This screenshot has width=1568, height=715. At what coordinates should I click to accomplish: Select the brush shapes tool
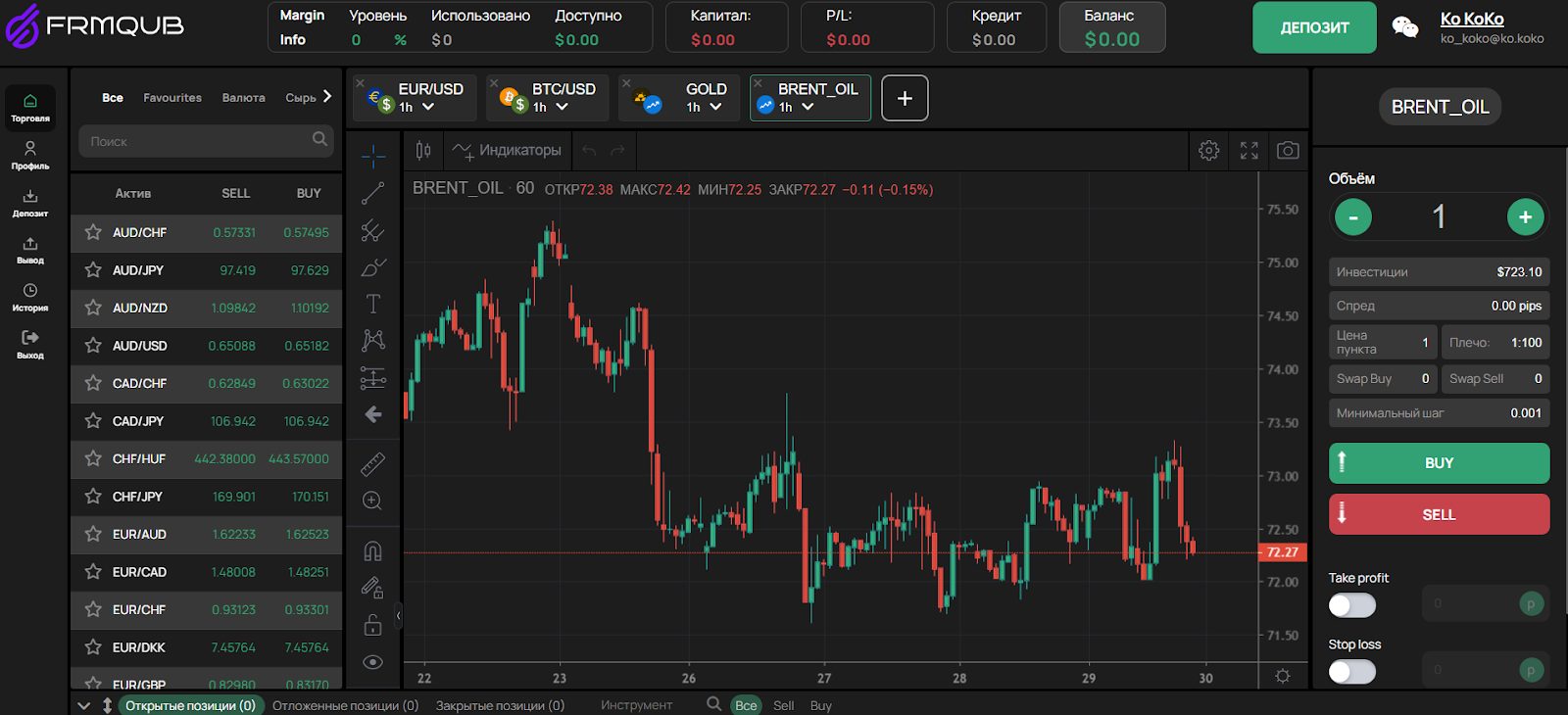click(373, 266)
